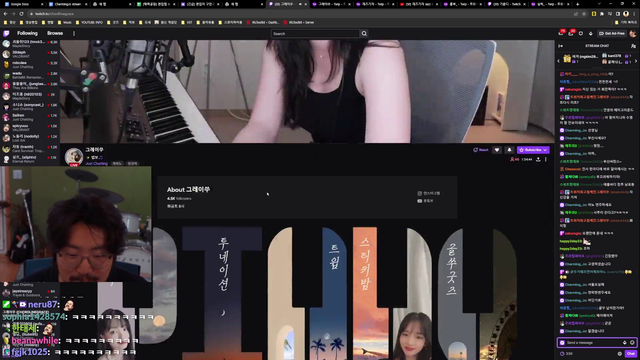
Task: Click the chat identity badge in message box
Action: (562, 342)
